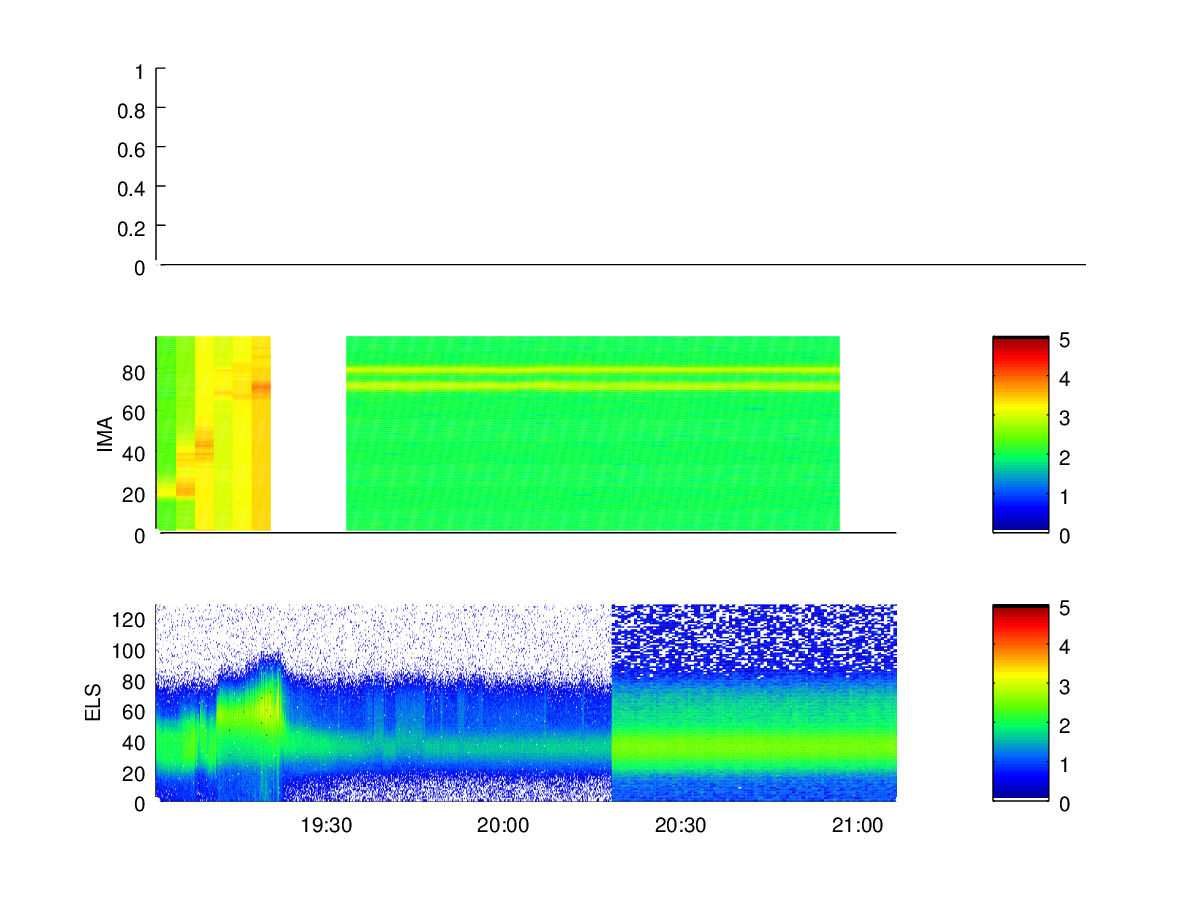
Task: Click the 120 tick on ELS axis
Action: coord(131,620)
